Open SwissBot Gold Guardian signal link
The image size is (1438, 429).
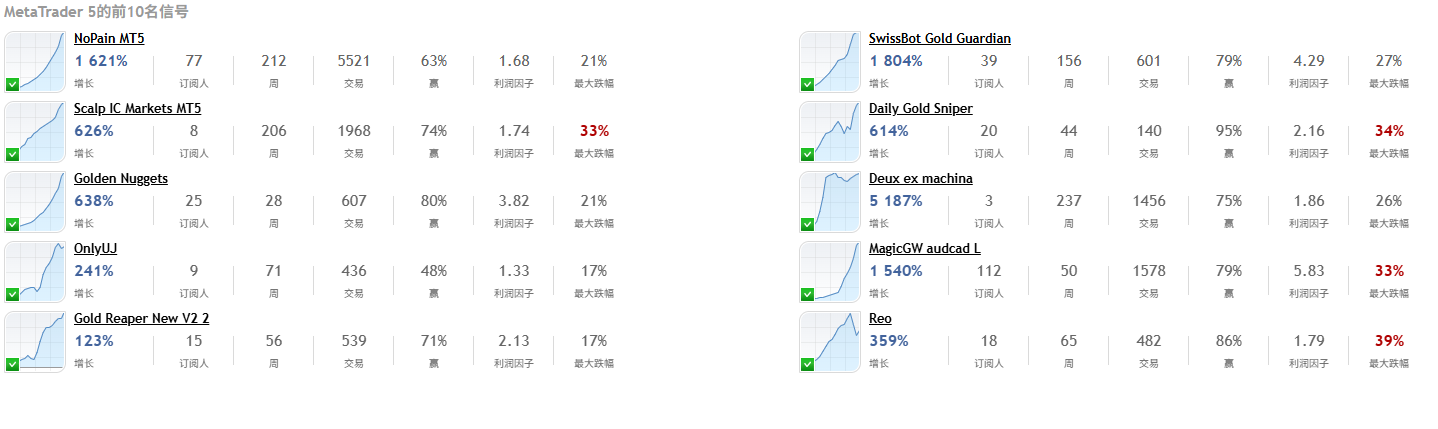click(939, 39)
